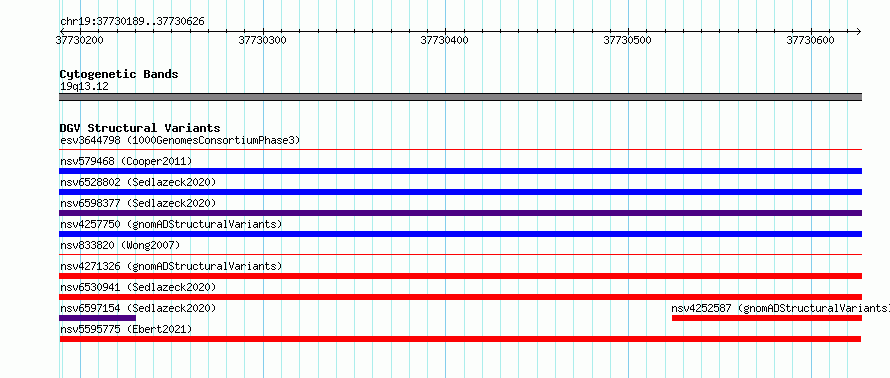
Task: Open variant nsv6528802 (Sedlazeck2020) label
Action: coord(138,182)
